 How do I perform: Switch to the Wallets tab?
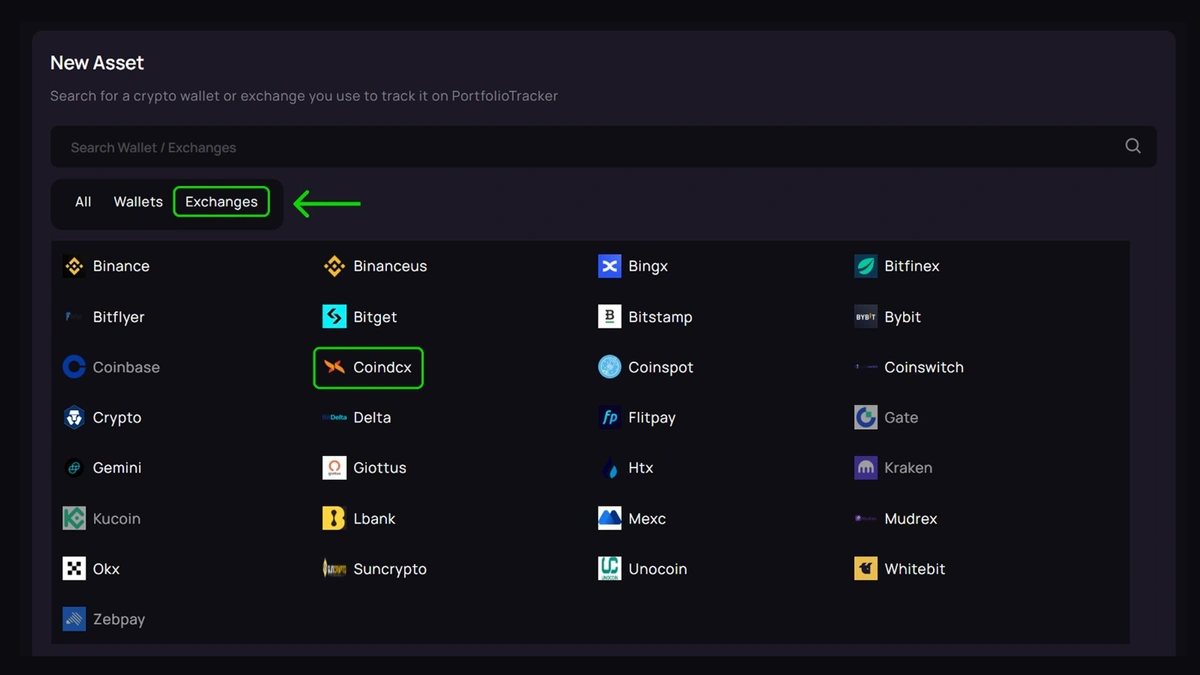(x=138, y=202)
